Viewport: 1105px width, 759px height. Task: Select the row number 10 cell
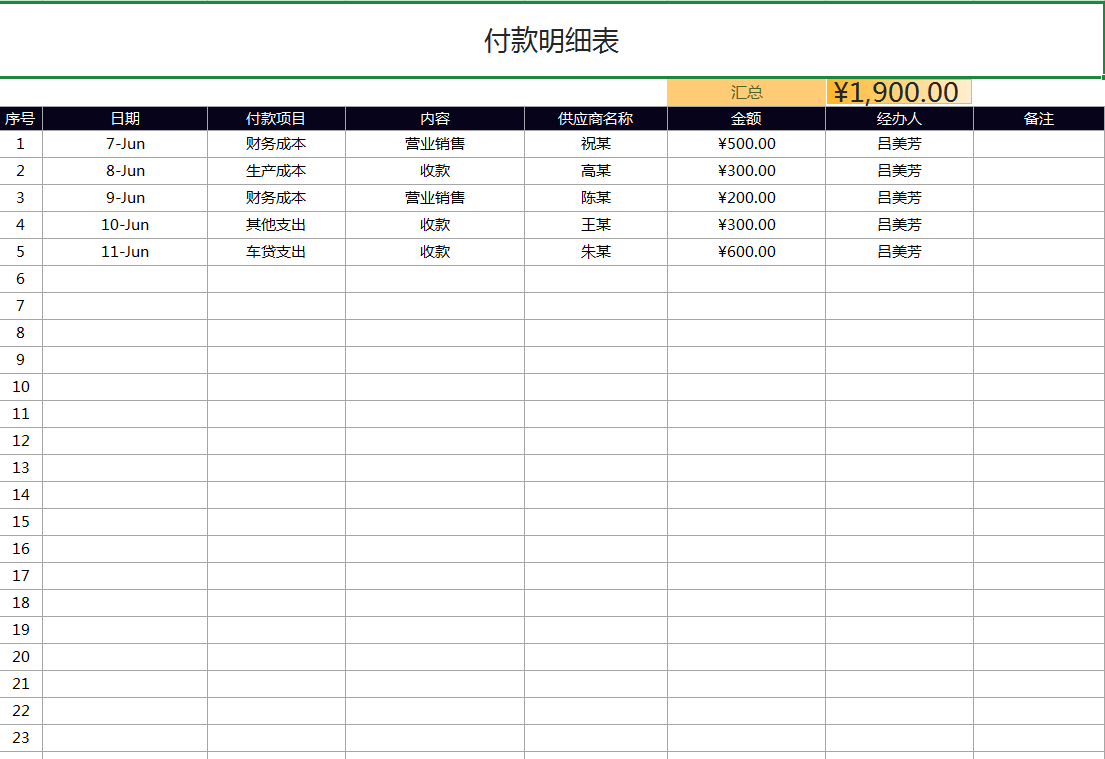point(21,386)
